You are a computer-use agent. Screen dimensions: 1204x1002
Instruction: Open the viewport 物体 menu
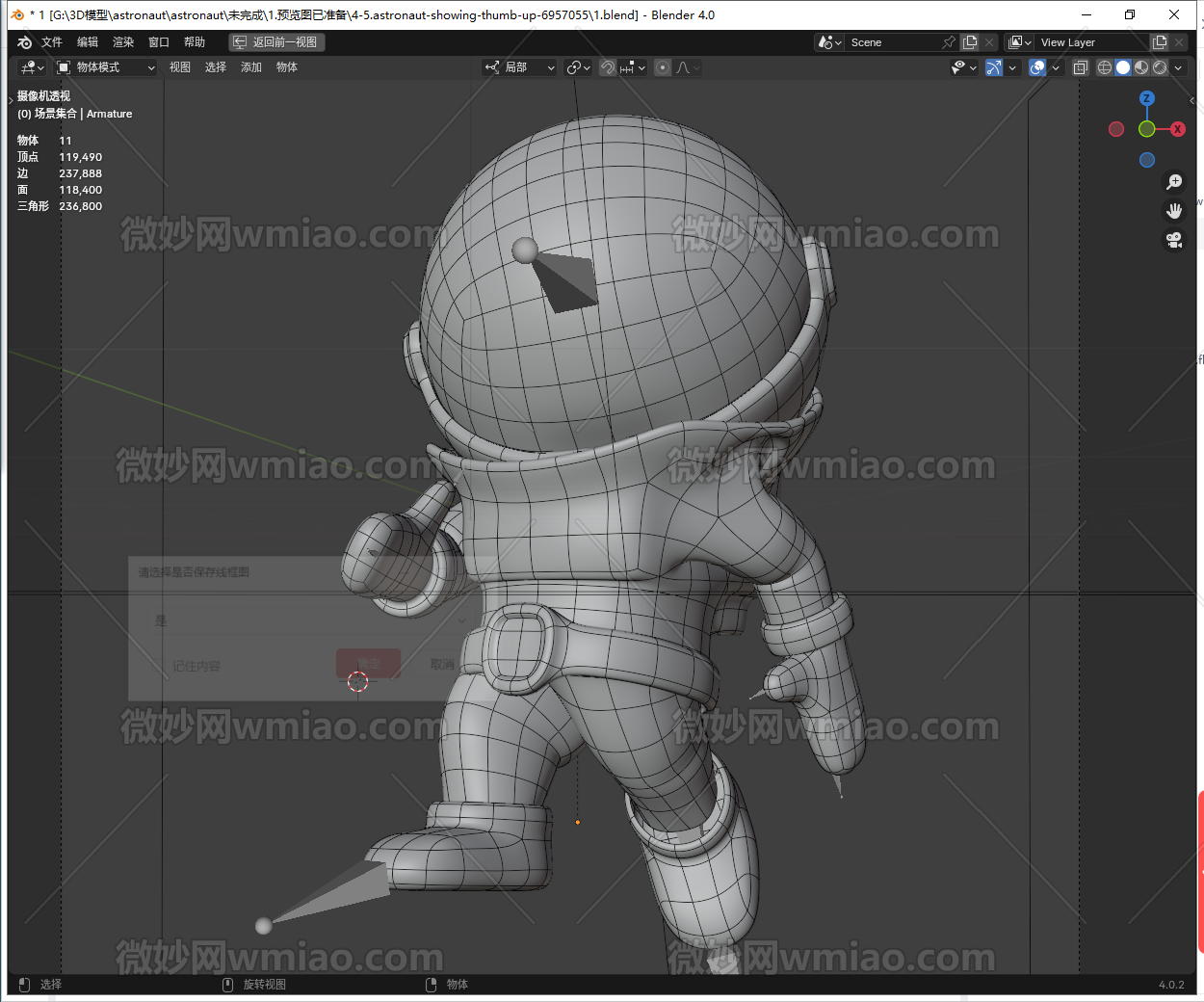pyautogui.click(x=287, y=67)
